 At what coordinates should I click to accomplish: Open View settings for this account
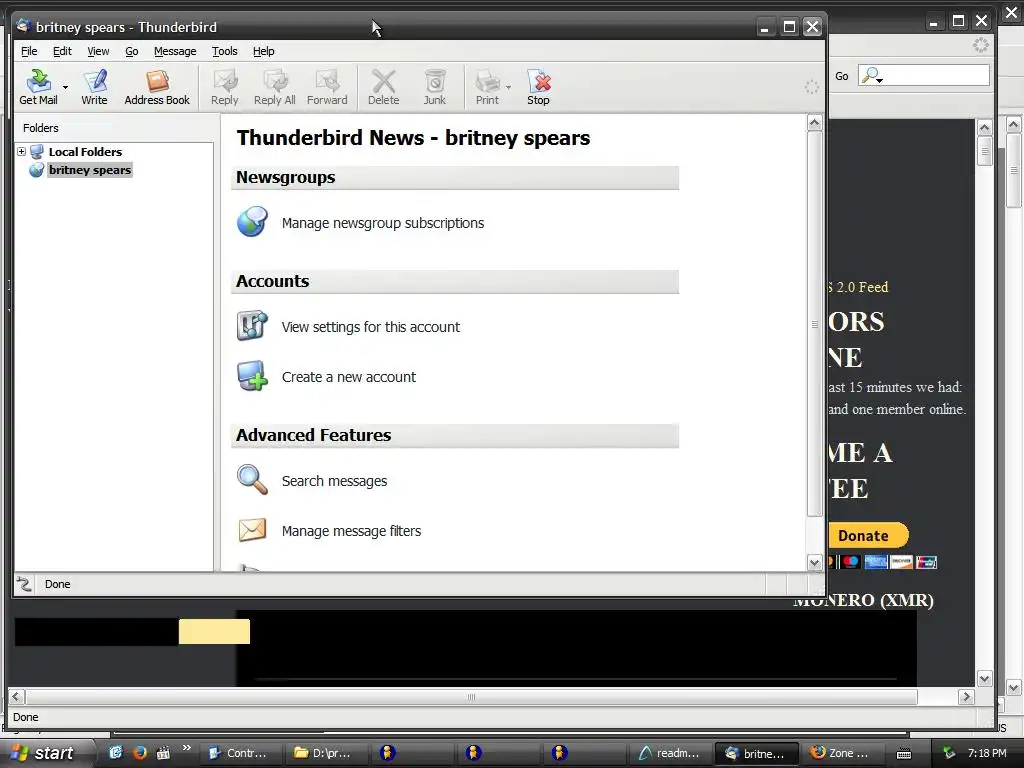click(370, 327)
